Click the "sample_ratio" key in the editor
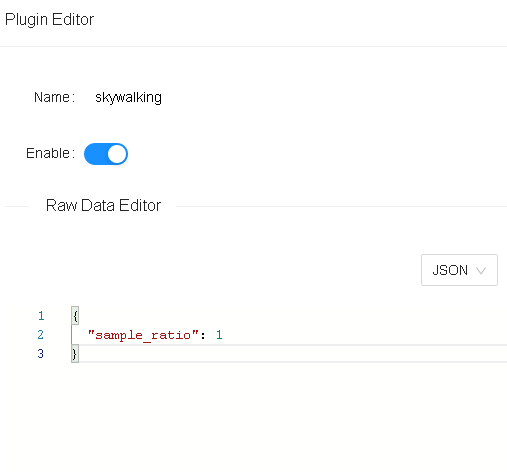Viewport: 507px width, 472px height. [x=143, y=335]
